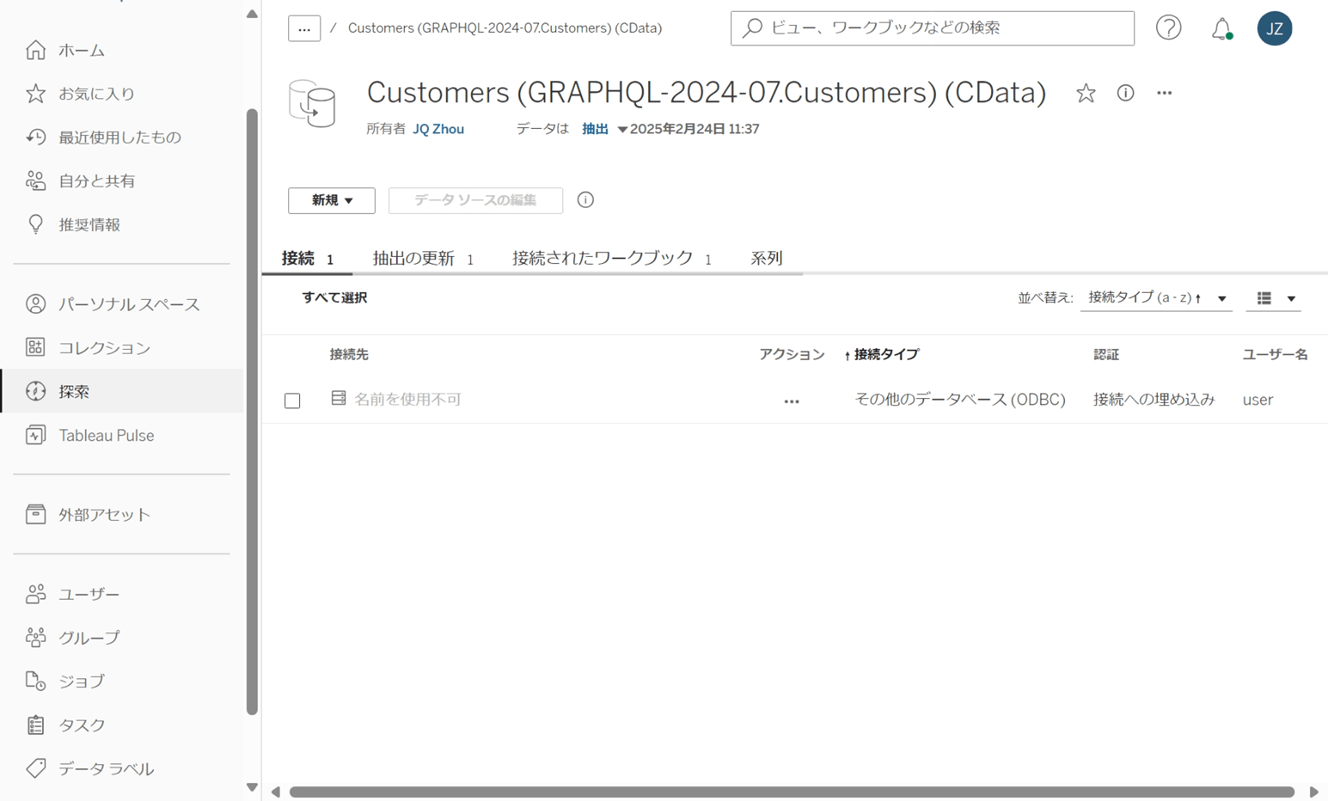Click the magnifier icon in search box
This screenshot has width=1328, height=801.
[x=753, y=28]
